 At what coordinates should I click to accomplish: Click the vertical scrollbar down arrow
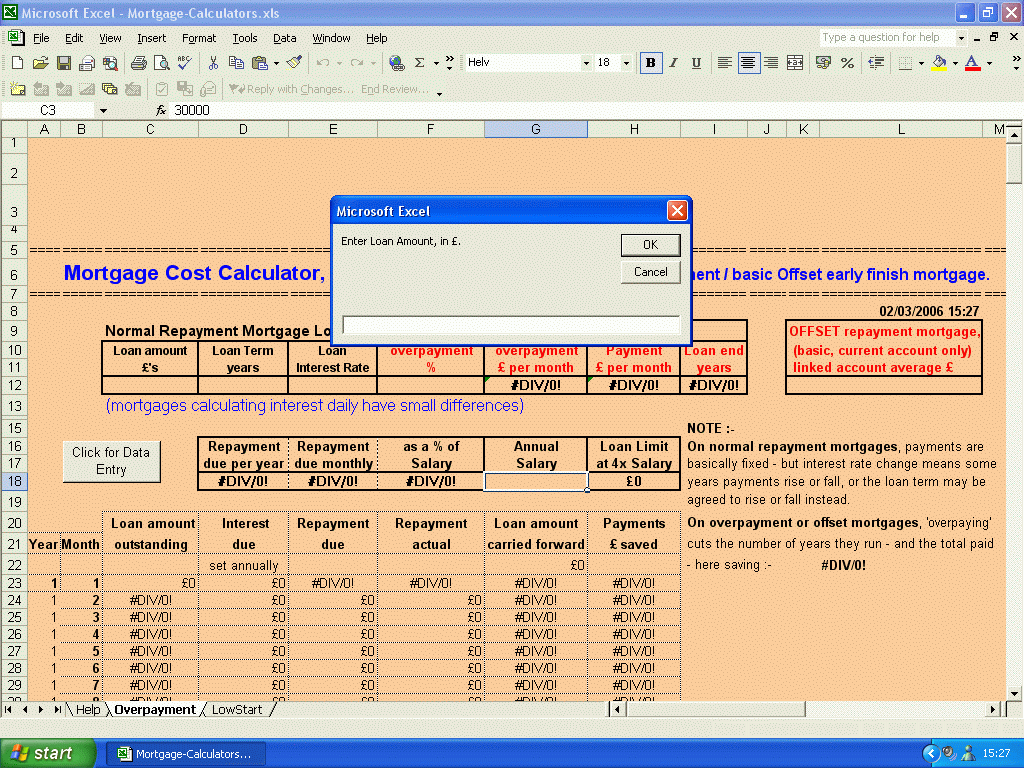[1014, 693]
